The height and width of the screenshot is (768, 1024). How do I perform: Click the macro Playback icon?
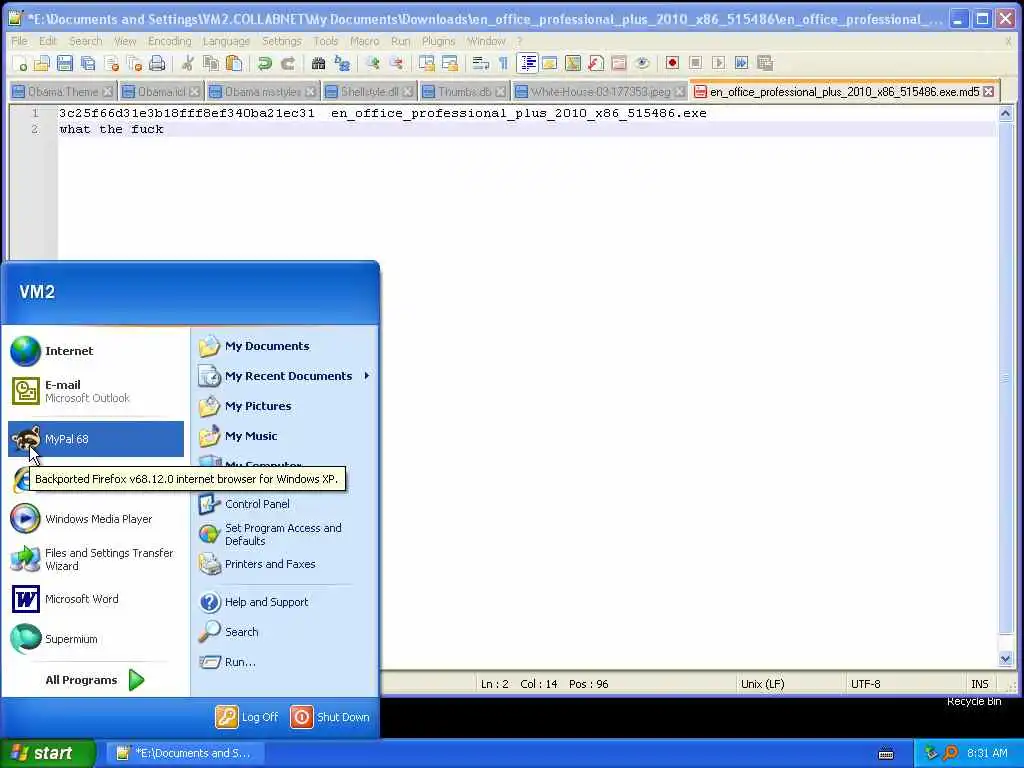(718, 63)
